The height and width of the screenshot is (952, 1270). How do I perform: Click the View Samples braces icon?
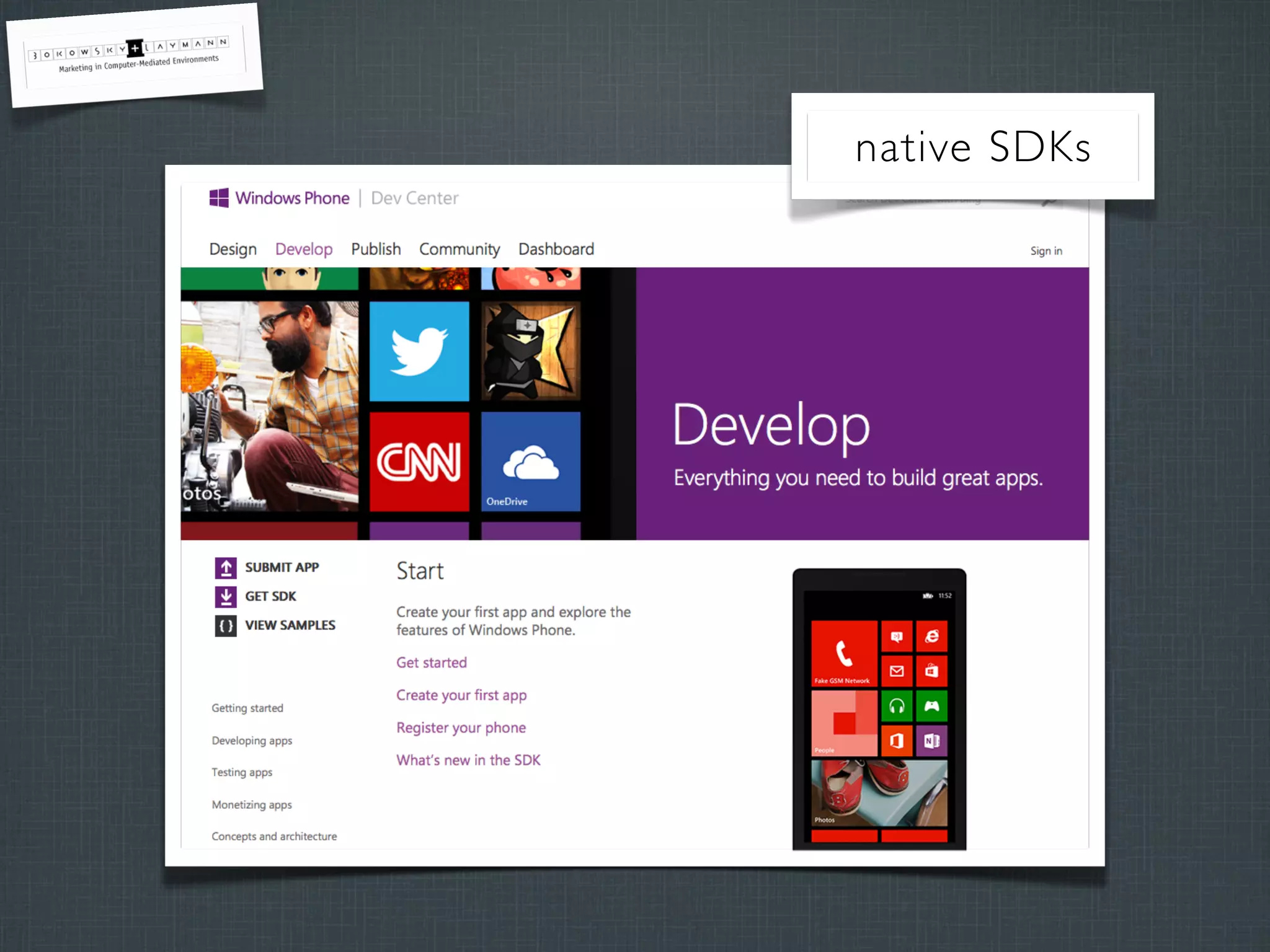tap(226, 626)
